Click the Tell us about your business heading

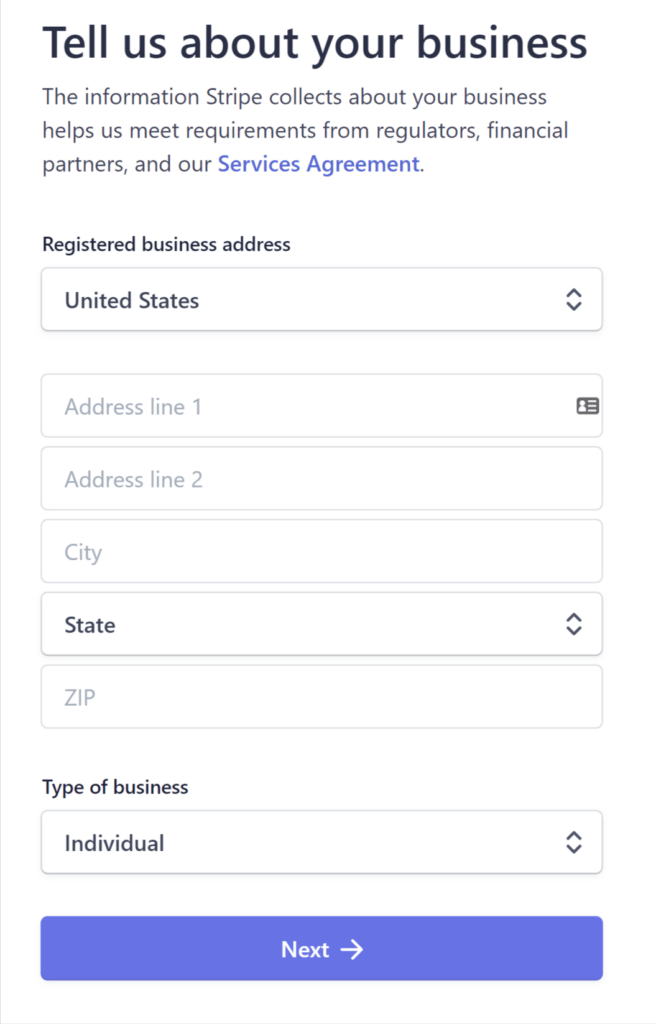315,44
